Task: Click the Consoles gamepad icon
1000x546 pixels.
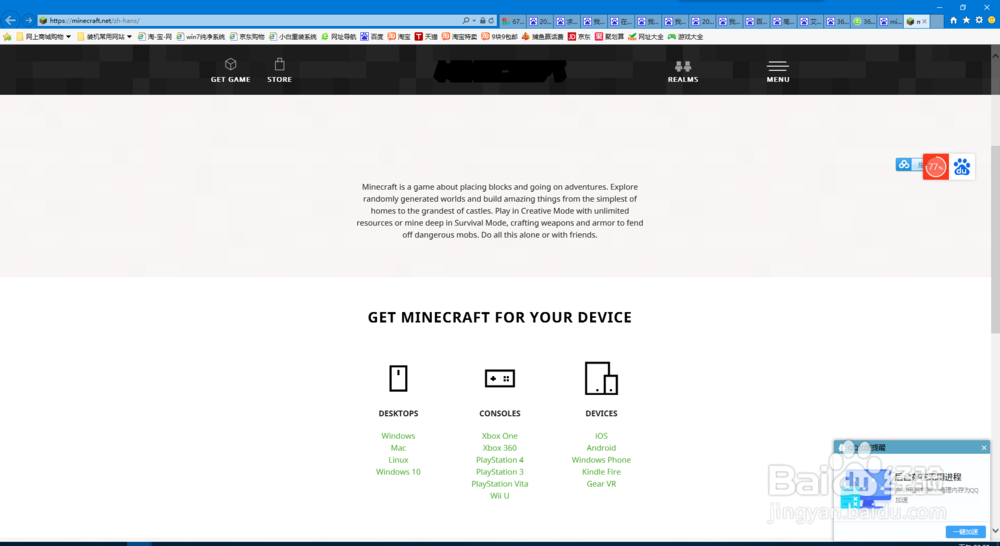Action: pos(499,378)
